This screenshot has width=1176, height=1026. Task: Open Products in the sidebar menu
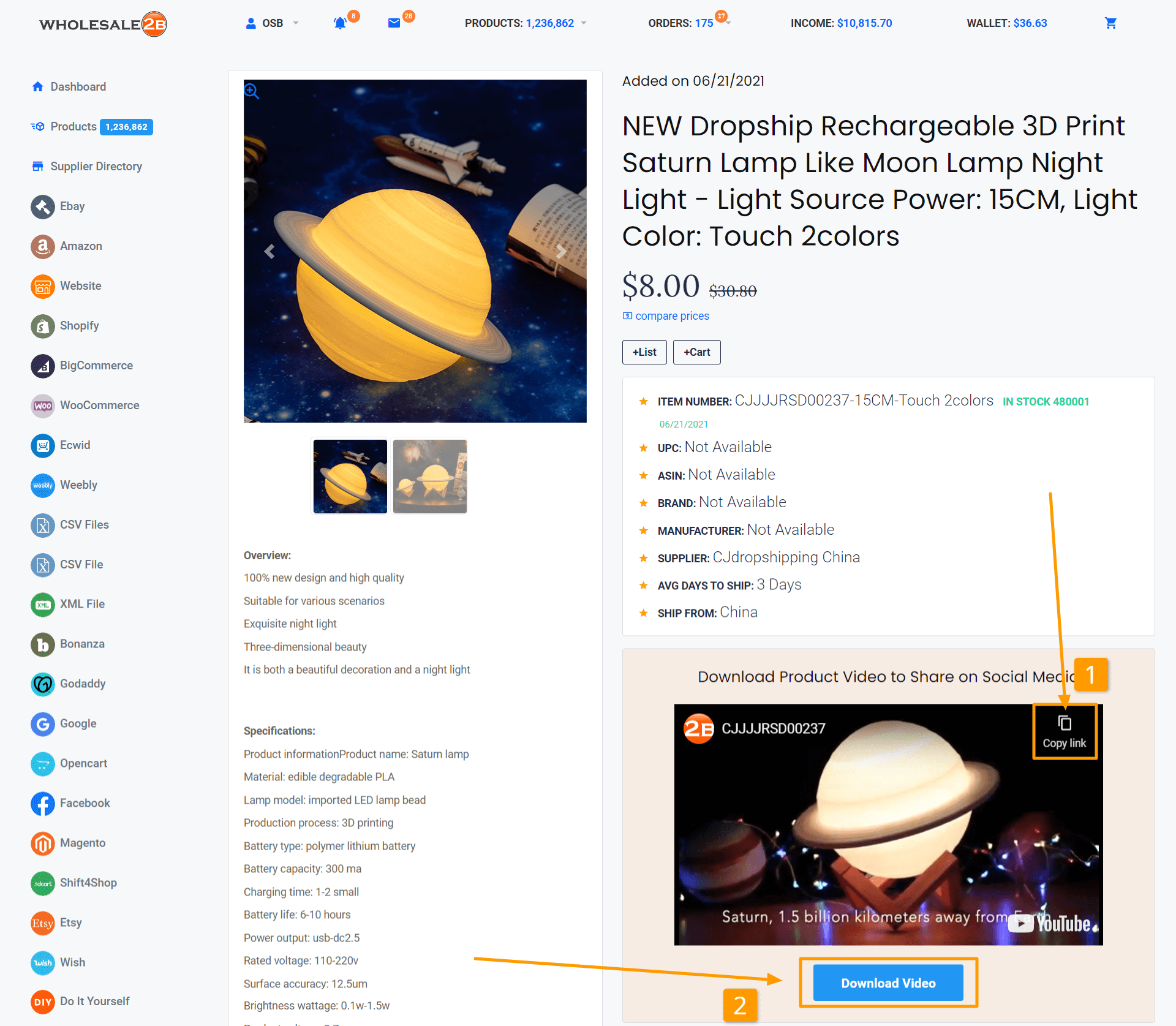click(73, 127)
